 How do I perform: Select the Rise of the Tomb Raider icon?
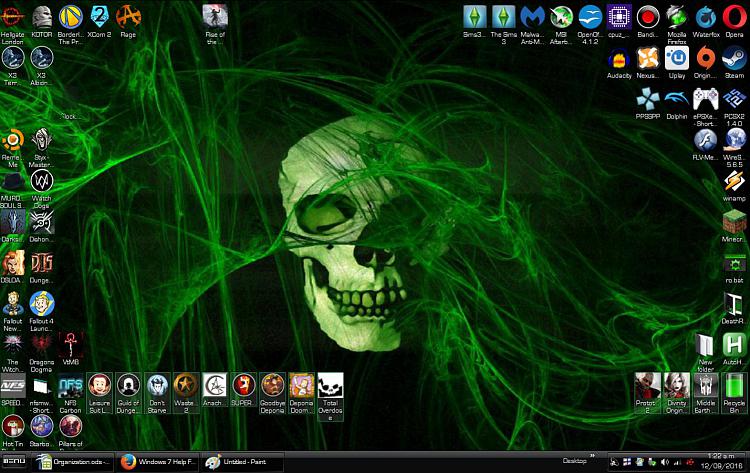coord(215,24)
